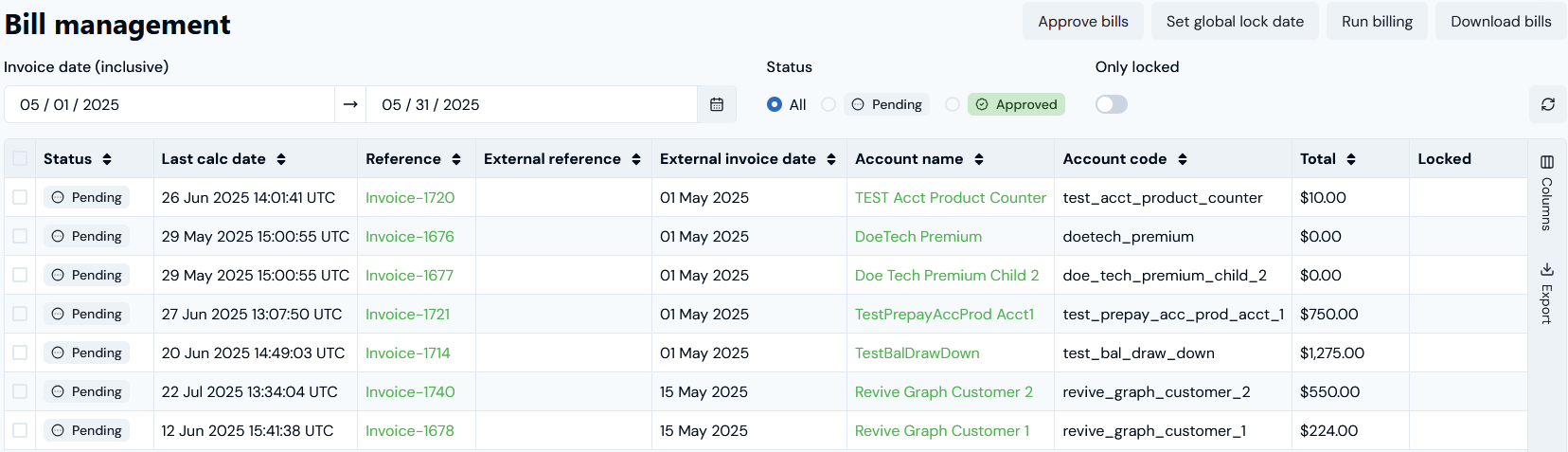Sort by External invoice date column
The height and width of the screenshot is (452, 1568).
831,159
